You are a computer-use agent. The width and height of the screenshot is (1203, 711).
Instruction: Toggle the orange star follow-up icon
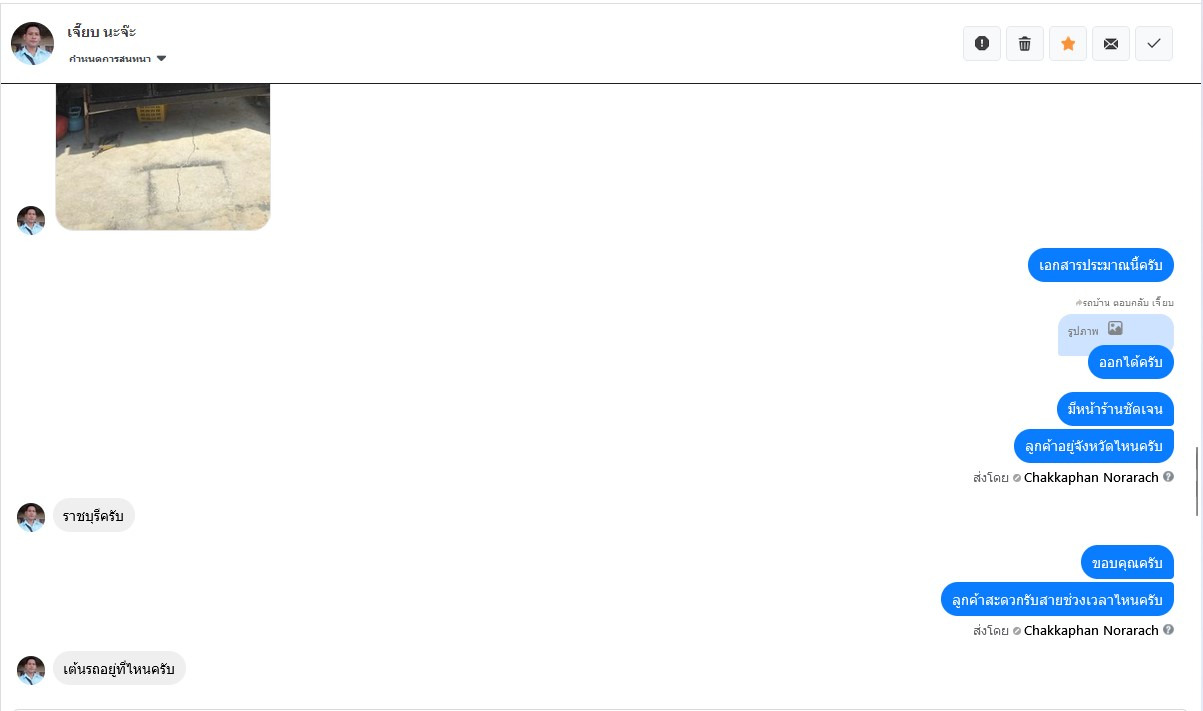pyautogui.click(x=1068, y=43)
